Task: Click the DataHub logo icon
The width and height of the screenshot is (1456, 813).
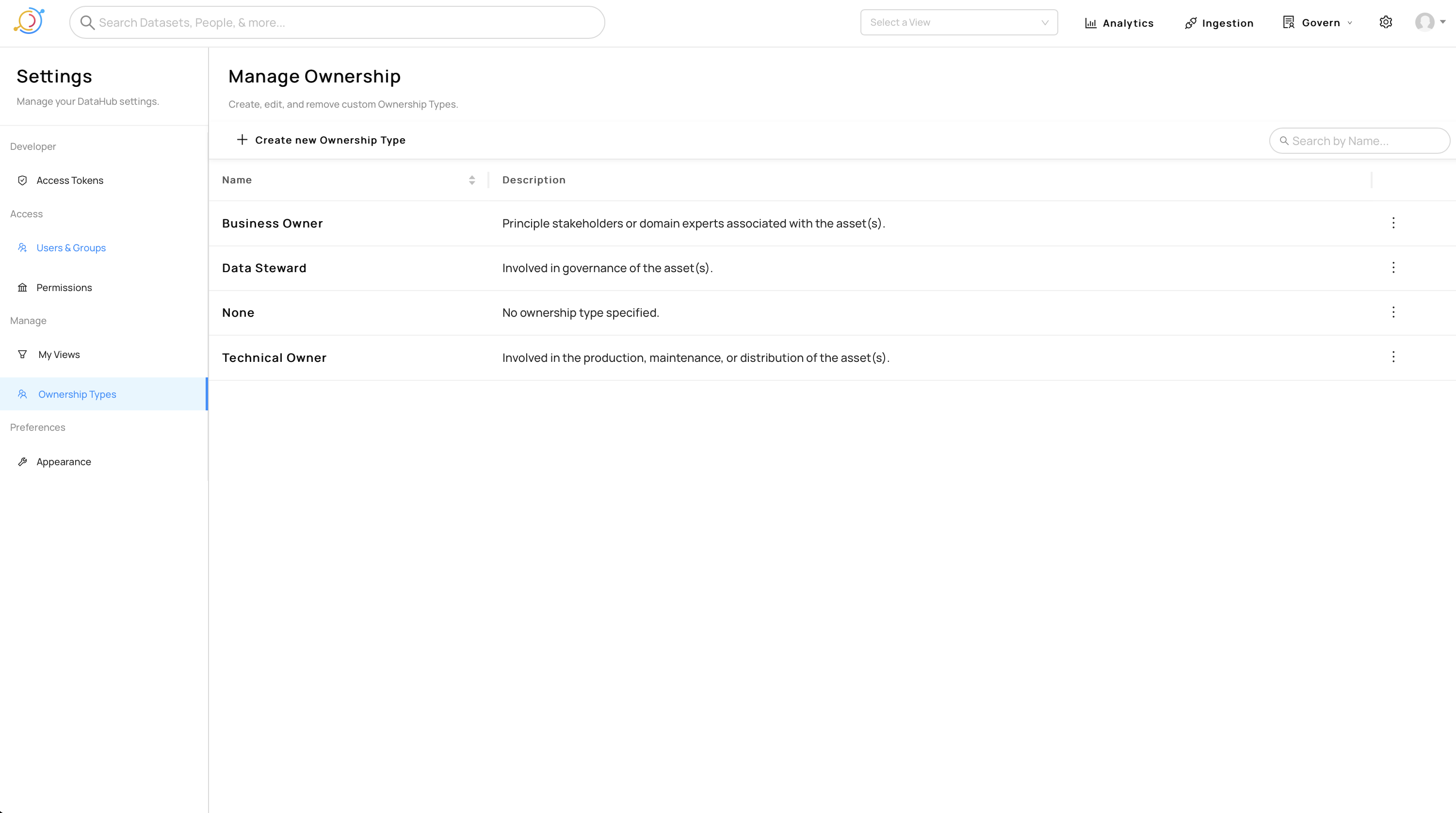Action: click(x=29, y=21)
